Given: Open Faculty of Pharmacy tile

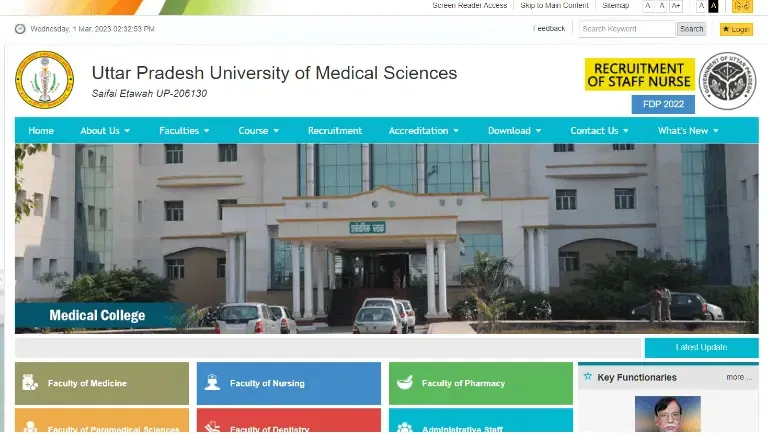Looking at the screenshot, I should pos(480,383).
